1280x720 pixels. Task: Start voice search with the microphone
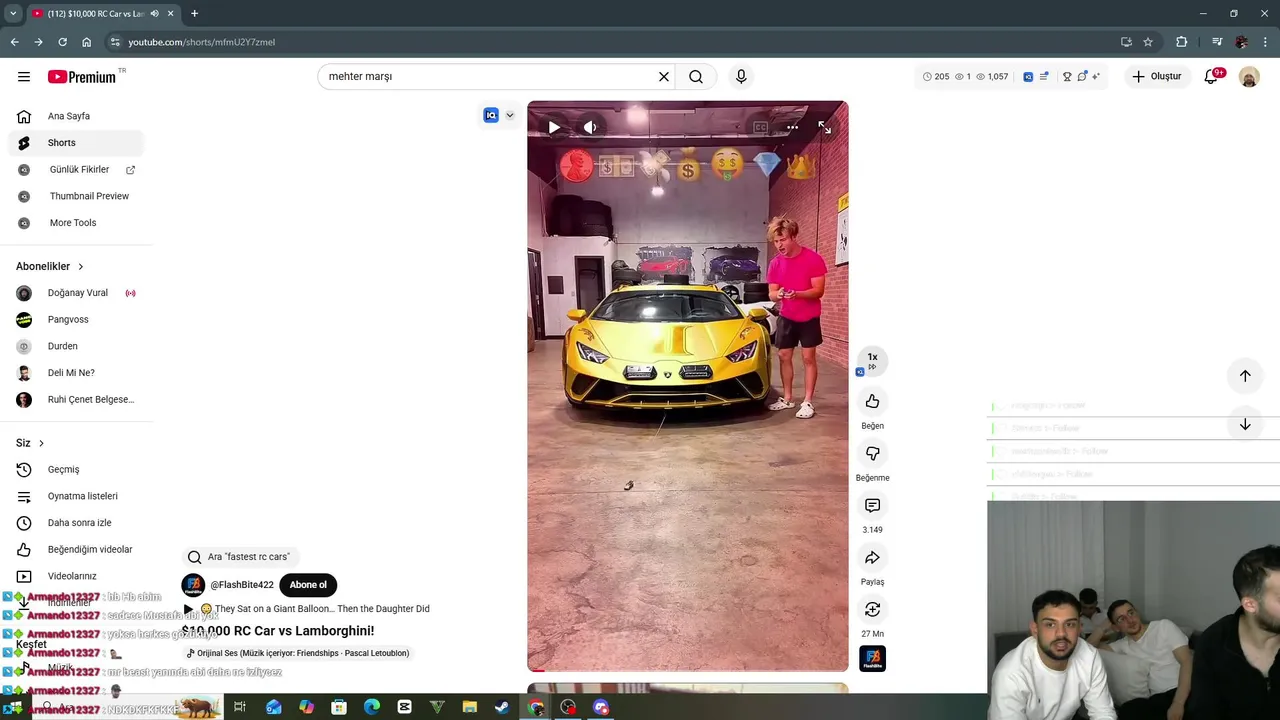[x=741, y=76]
